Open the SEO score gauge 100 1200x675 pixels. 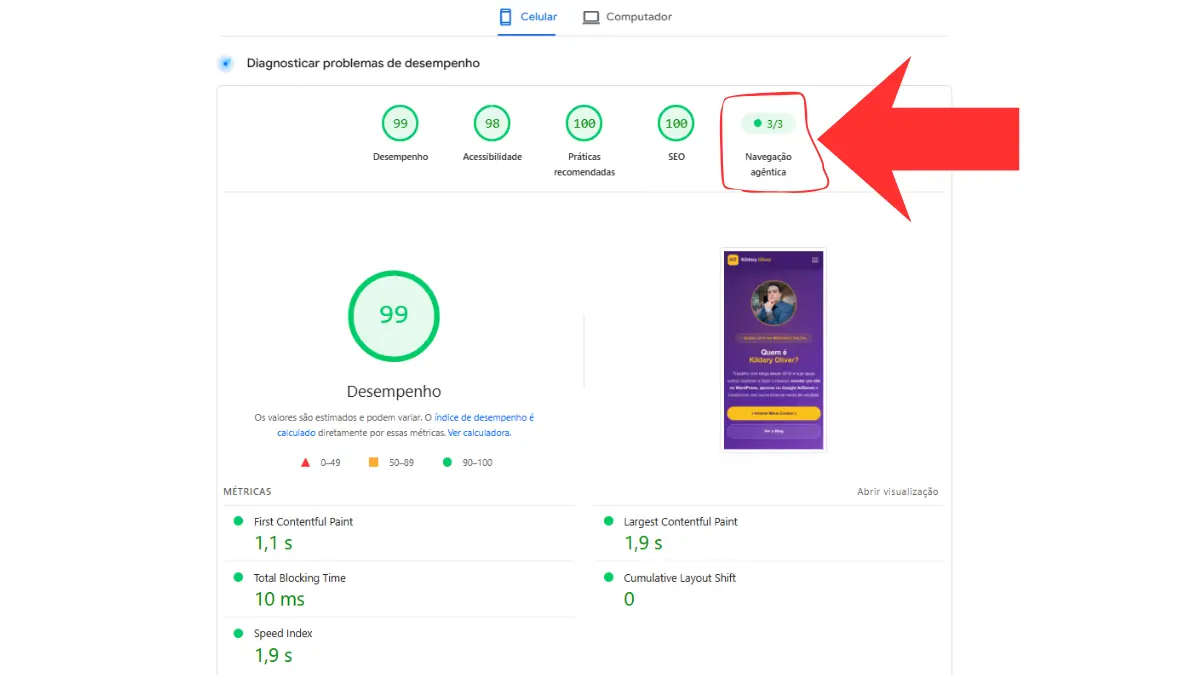[676, 123]
